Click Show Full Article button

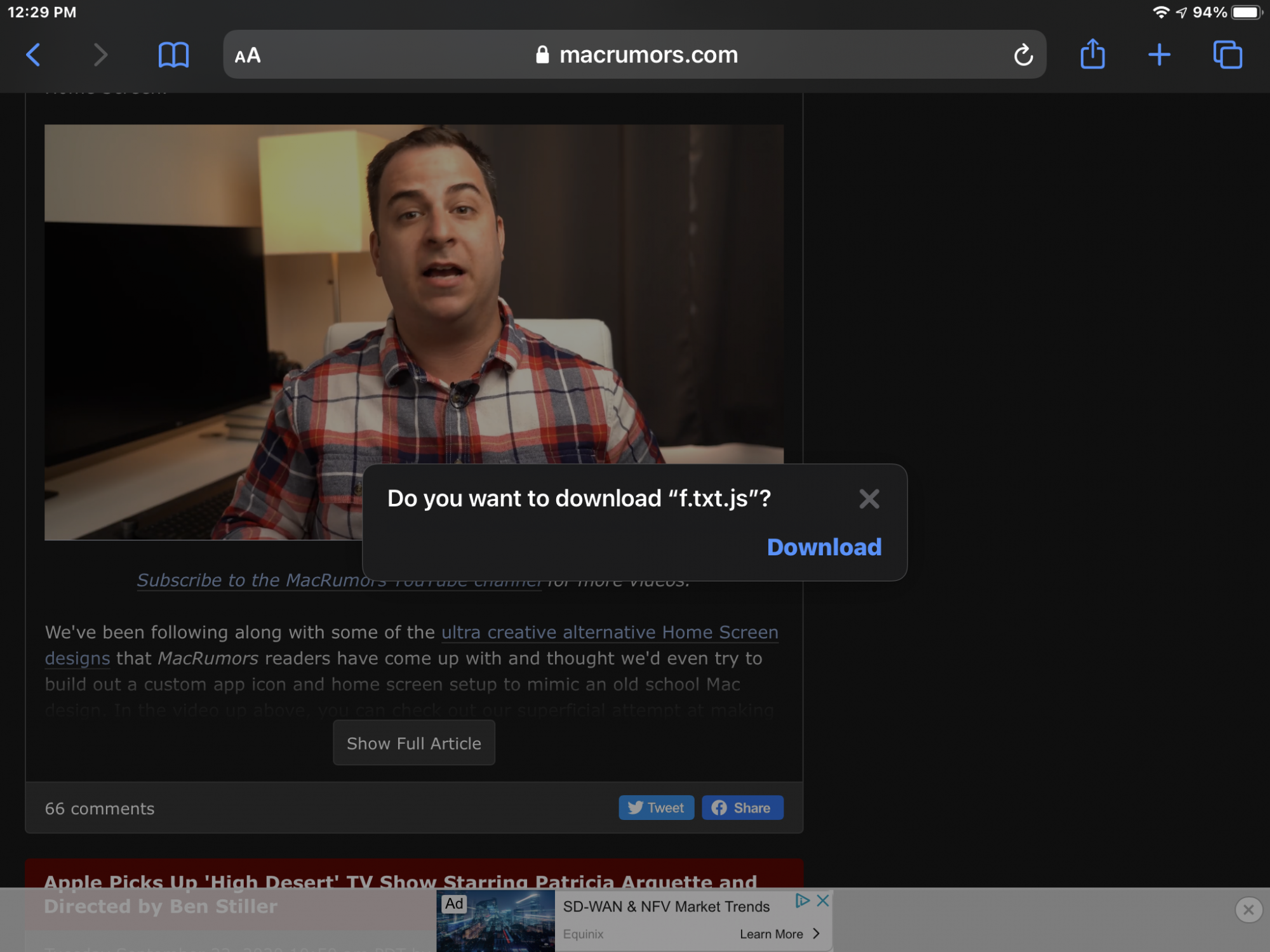(x=413, y=743)
